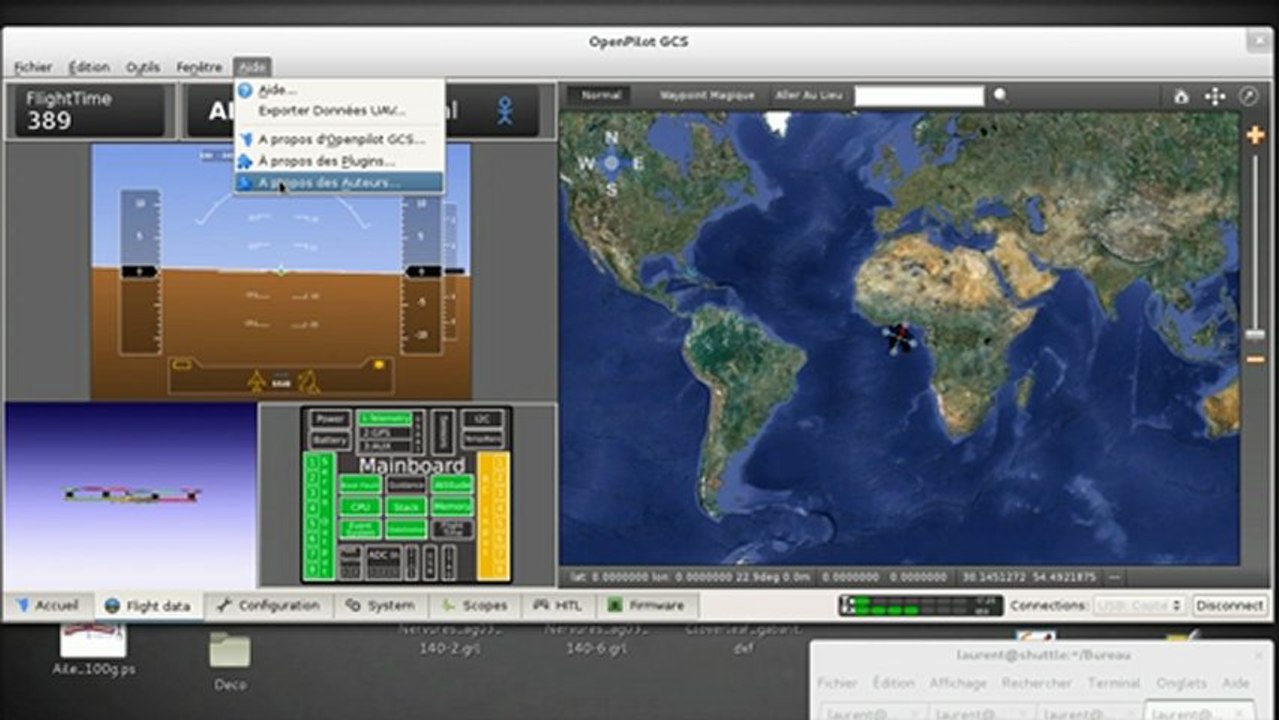1279x720 pixels.
Task: Open the Fichier menu
Action: [x=33, y=67]
